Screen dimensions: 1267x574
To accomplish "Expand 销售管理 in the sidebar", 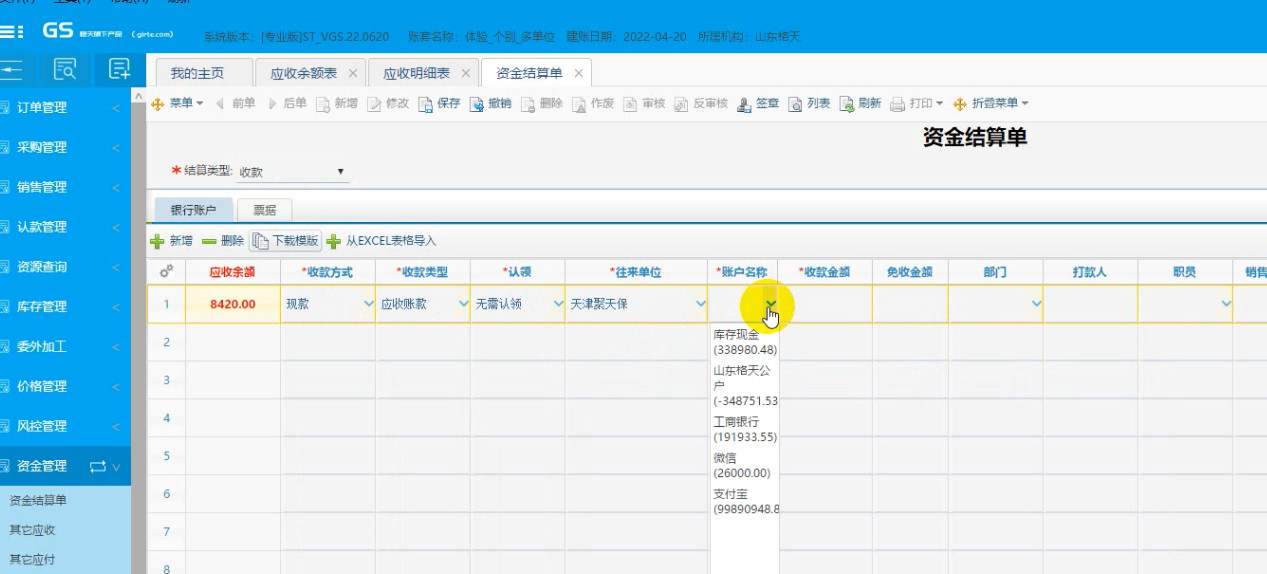I will point(65,187).
